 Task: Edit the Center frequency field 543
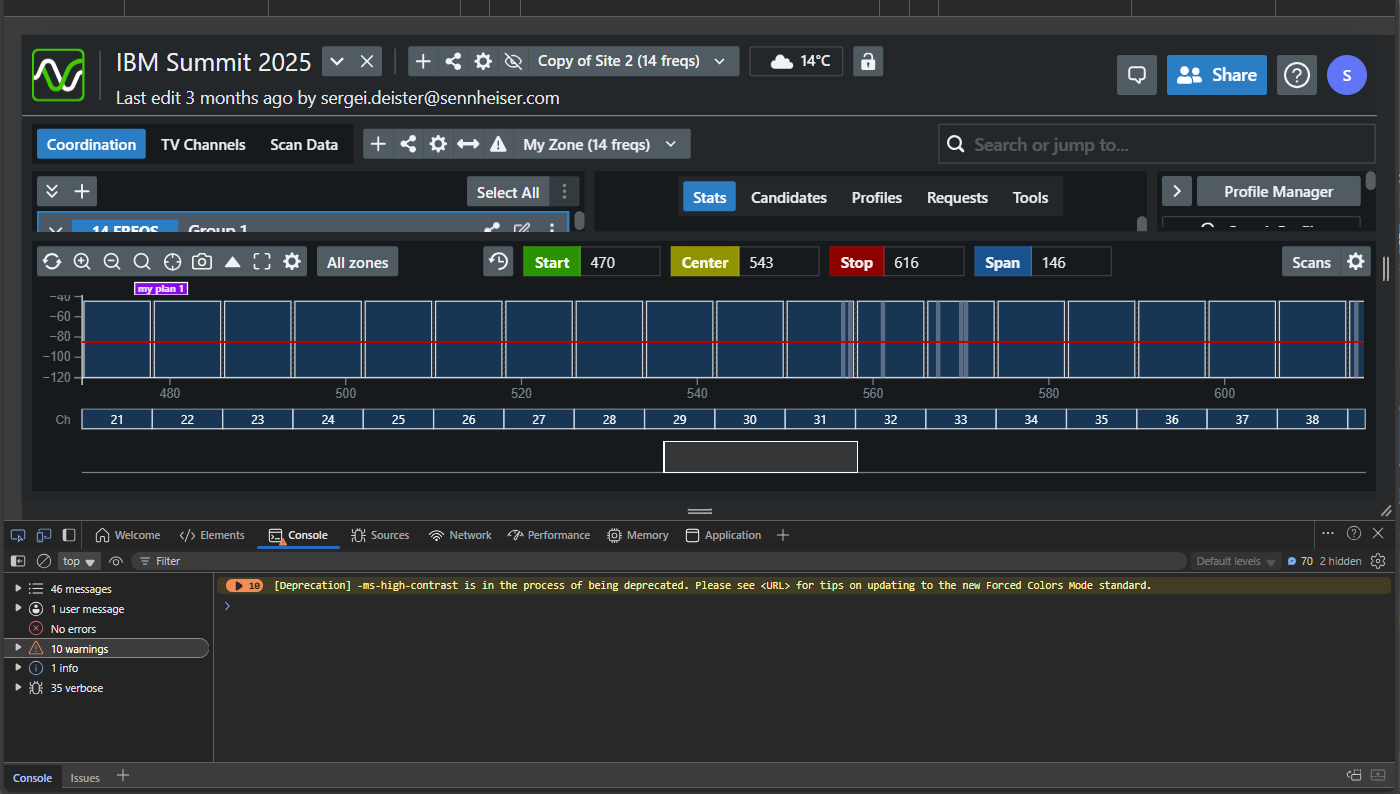779,262
